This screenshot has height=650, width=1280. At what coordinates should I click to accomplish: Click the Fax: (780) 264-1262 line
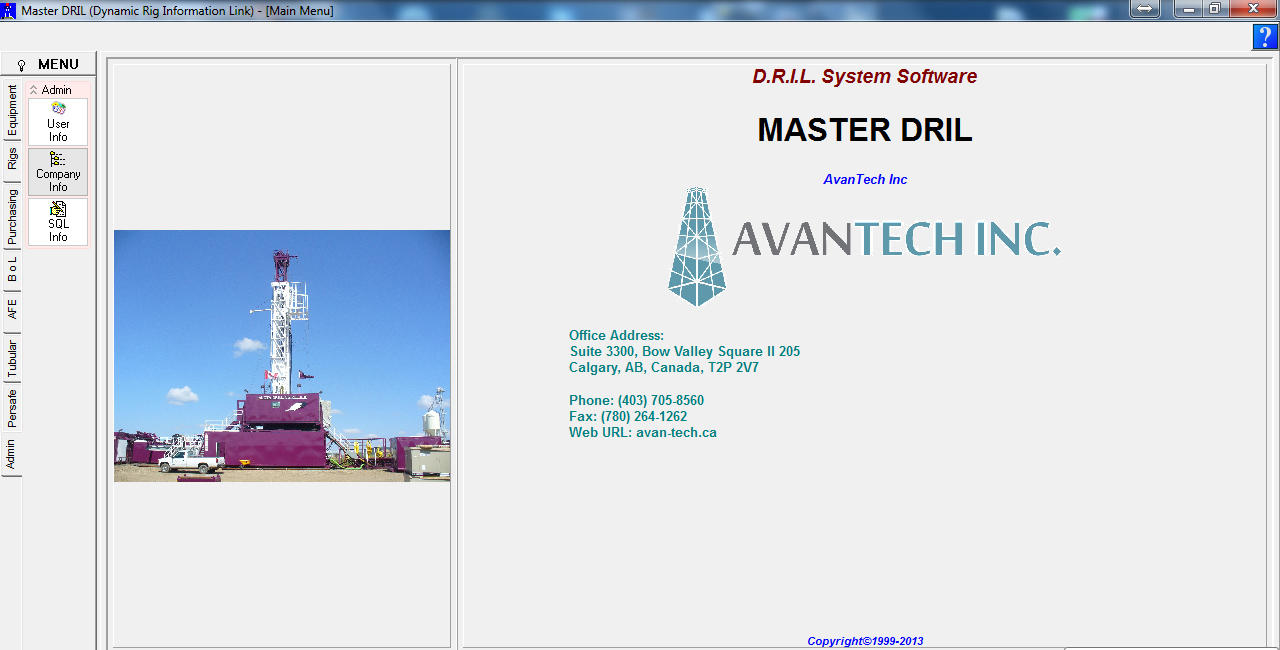click(628, 417)
